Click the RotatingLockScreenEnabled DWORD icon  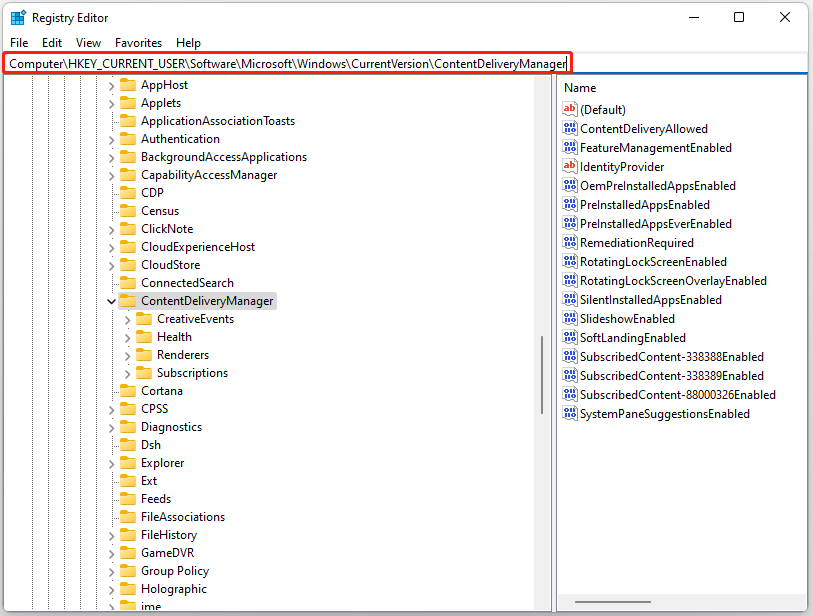click(x=570, y=261)
